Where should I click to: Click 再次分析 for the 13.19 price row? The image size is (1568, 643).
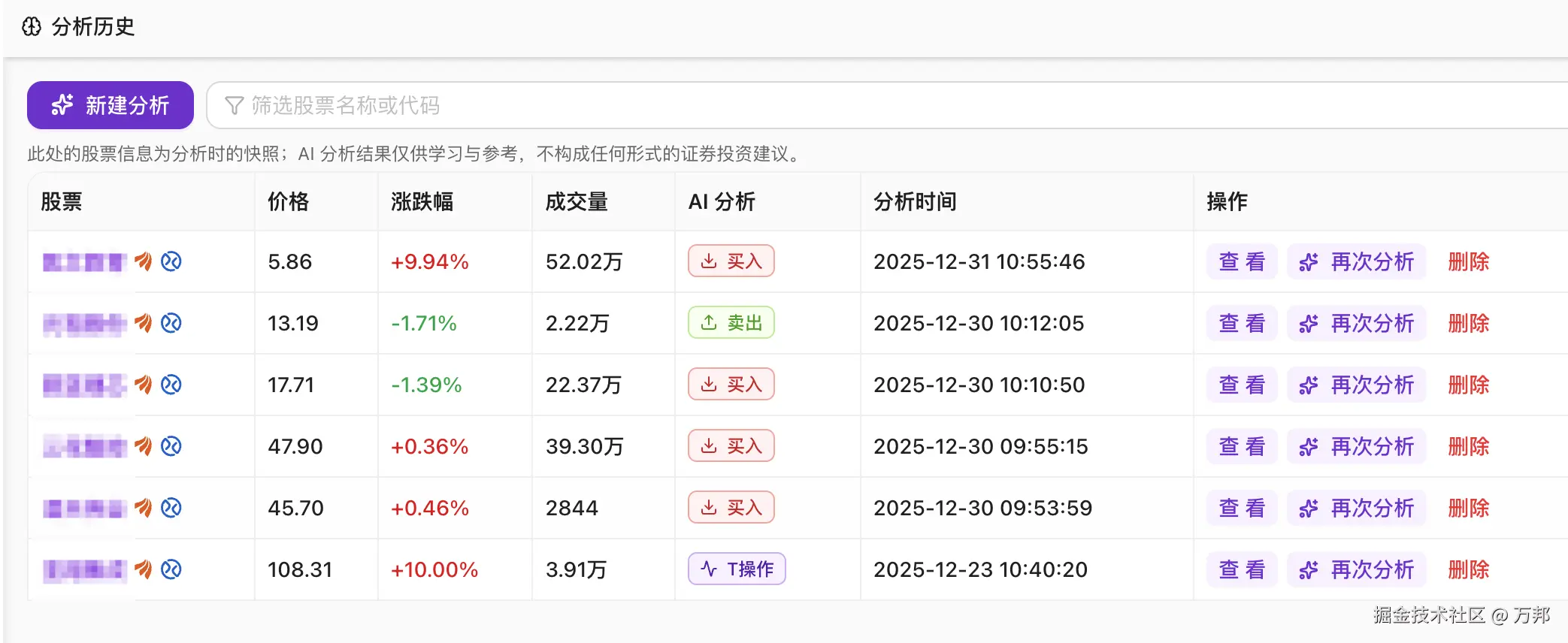pos(1357,323)
